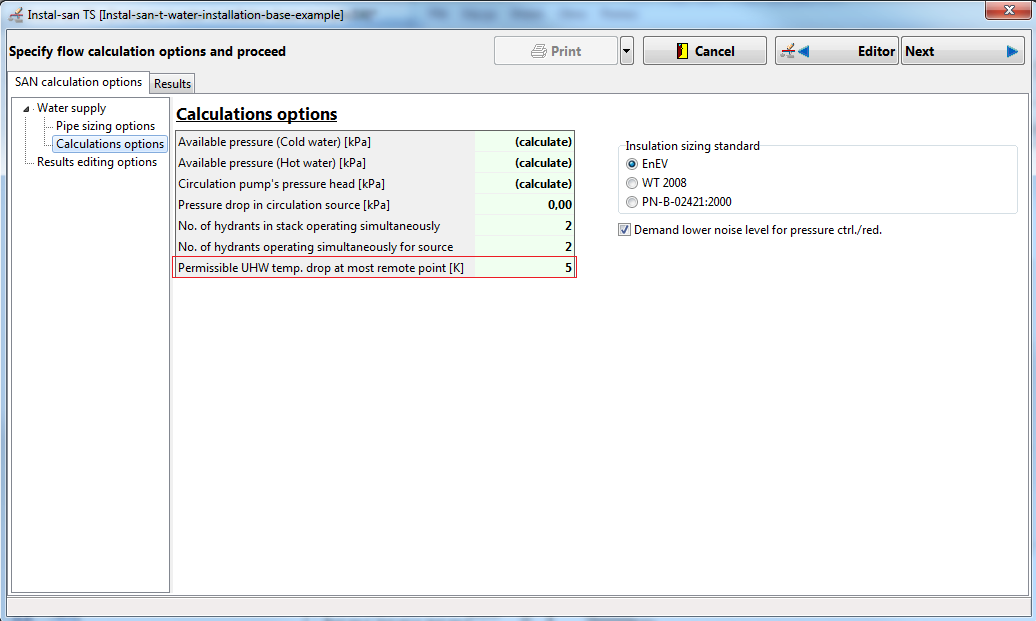
Task: Select the WT 2008 radio button
Action: 632,183
